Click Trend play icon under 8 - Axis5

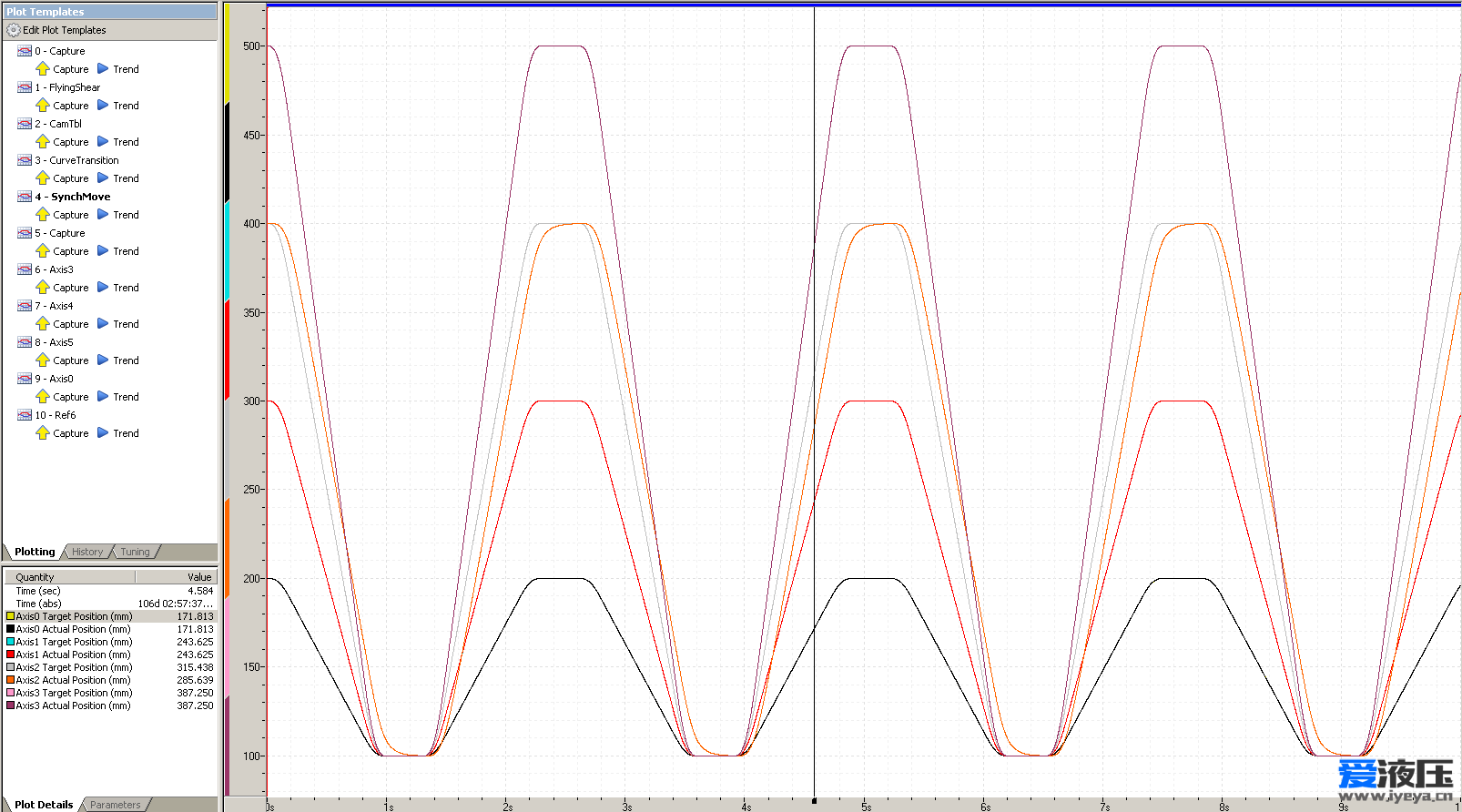click(x=103, y=360)
